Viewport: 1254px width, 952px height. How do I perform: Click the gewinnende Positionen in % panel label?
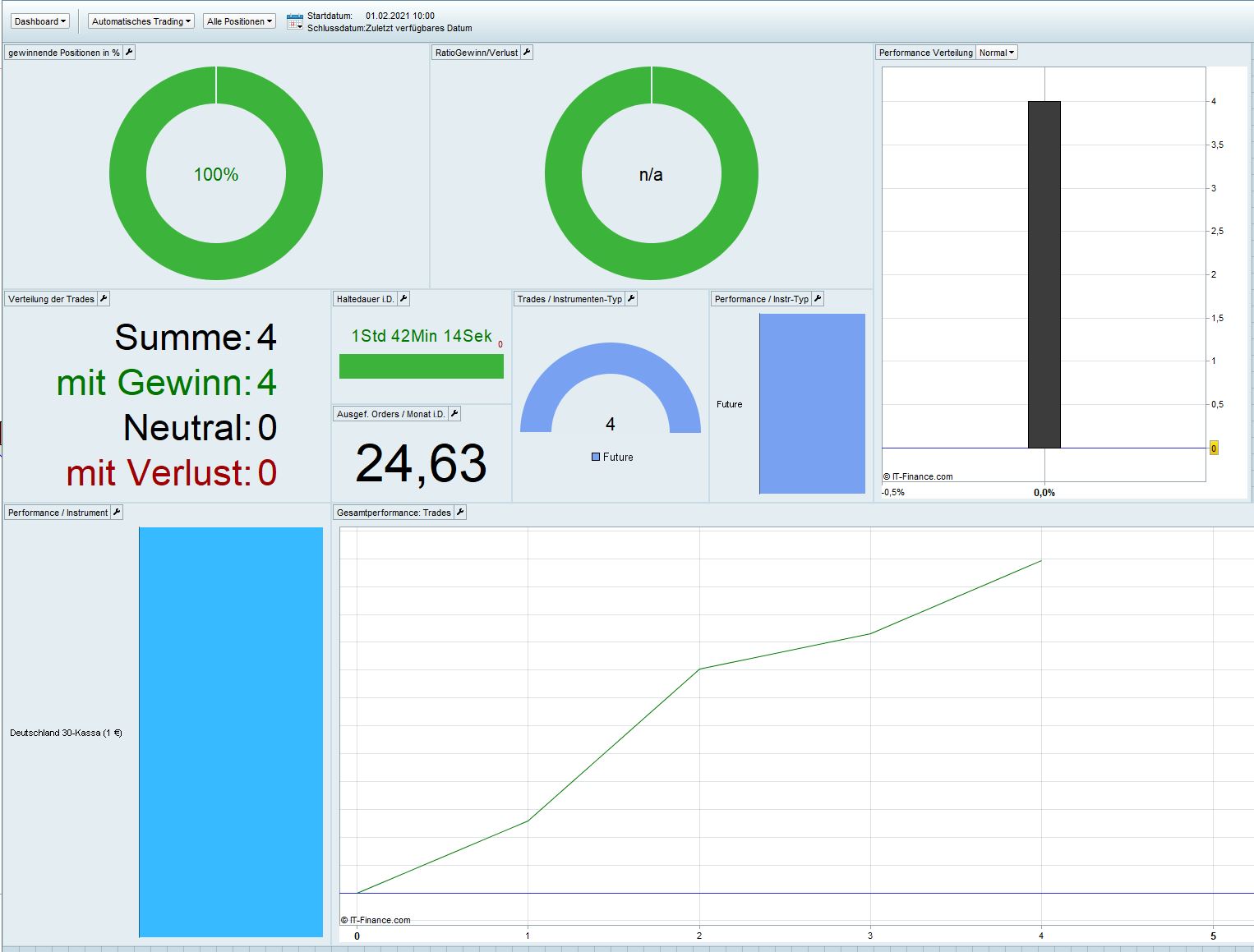pos(64,53)
